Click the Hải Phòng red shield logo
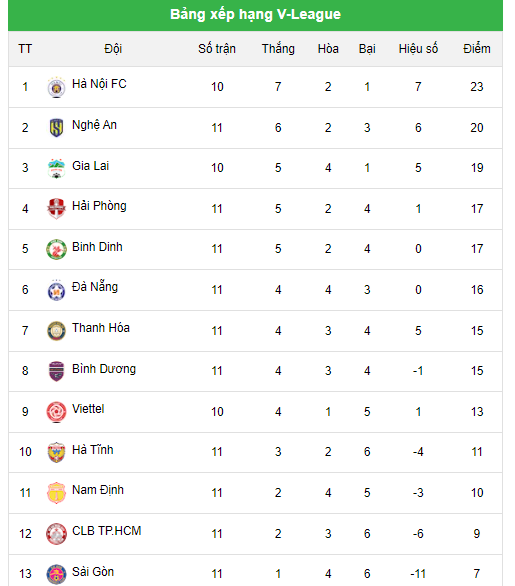This screenshot has width=515, height=586. pos(56,209)
